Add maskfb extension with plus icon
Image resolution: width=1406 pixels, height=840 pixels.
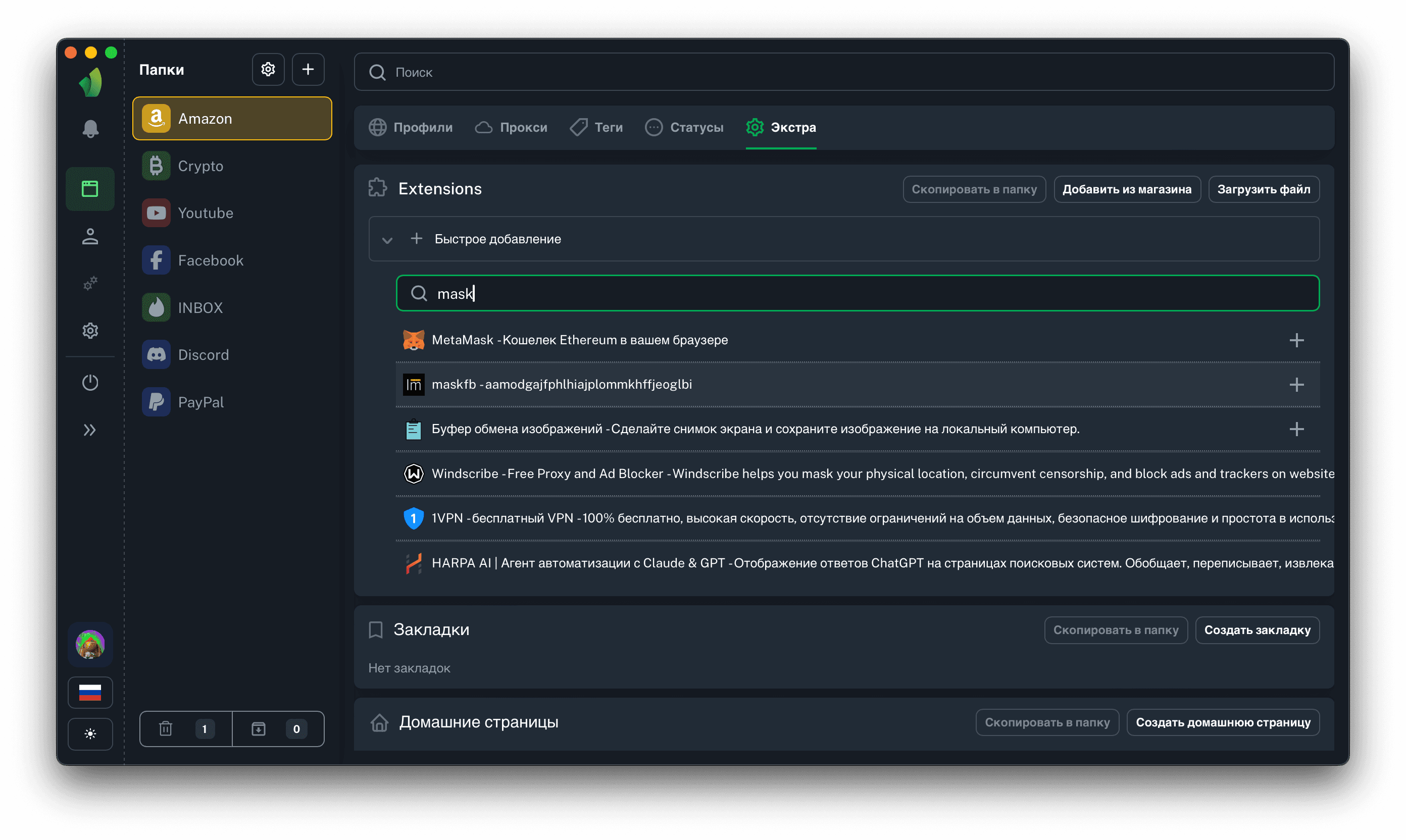point(1296,385)
